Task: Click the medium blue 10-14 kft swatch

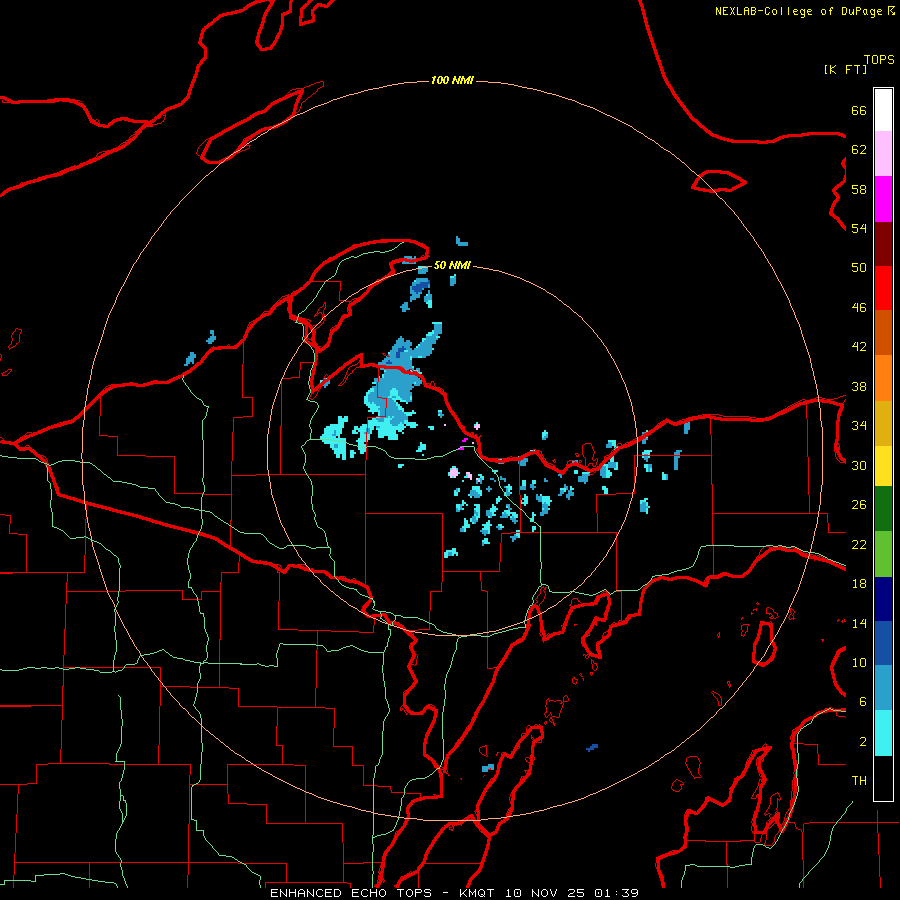Action: click(x=883, y=643)
